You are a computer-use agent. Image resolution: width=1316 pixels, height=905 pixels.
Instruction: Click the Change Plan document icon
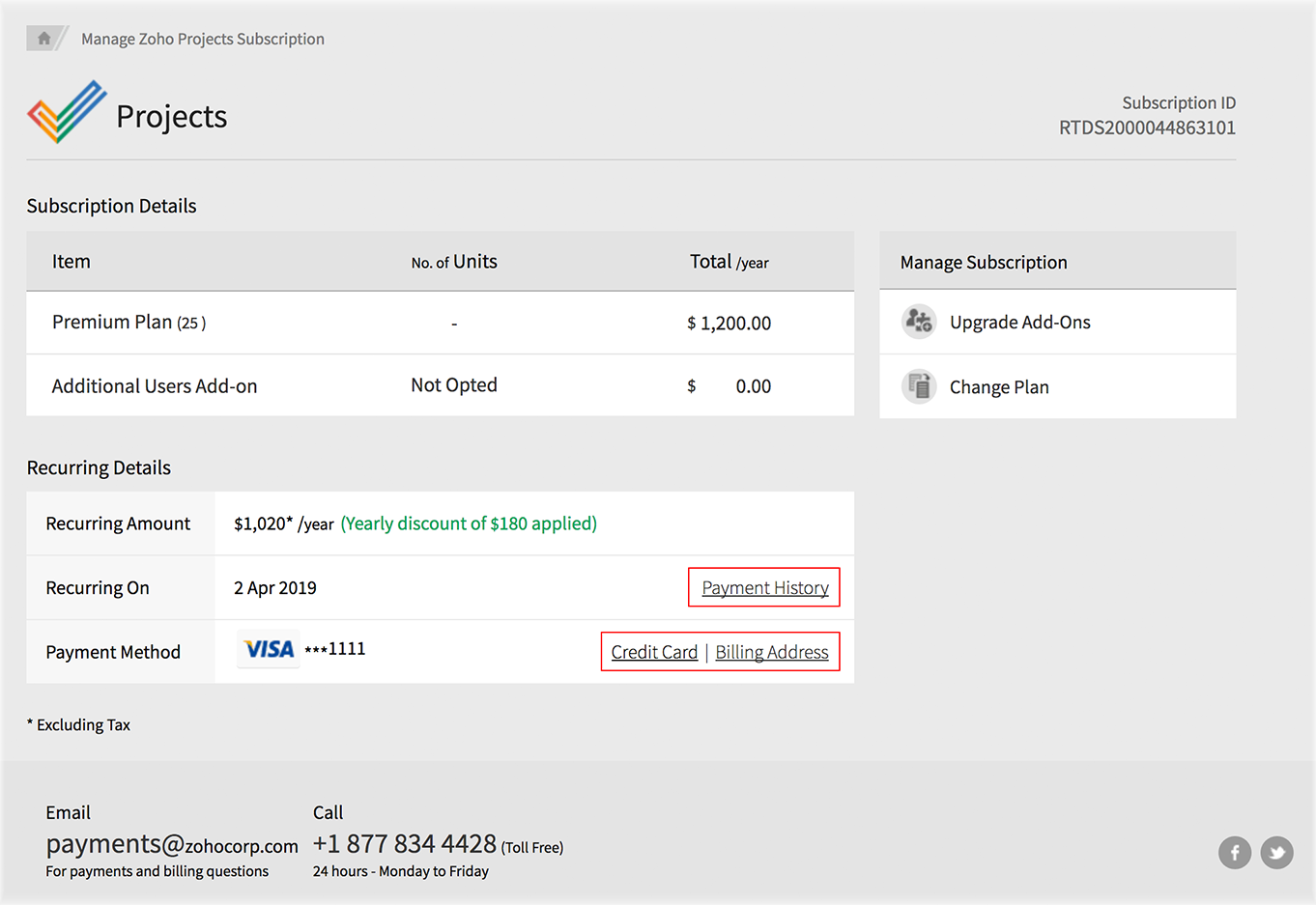pos(919,386)
